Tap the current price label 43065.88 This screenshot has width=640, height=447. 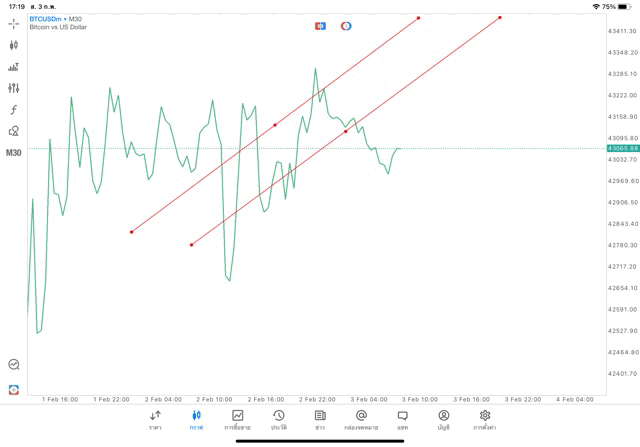(622, 148)
